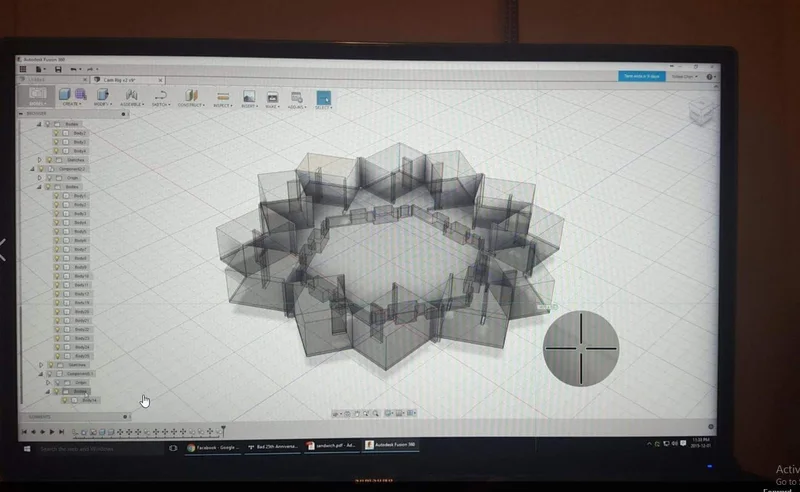Click the Windows taskbar search box
The height and width of the screenshot is (492, 800).
(101, 449)
